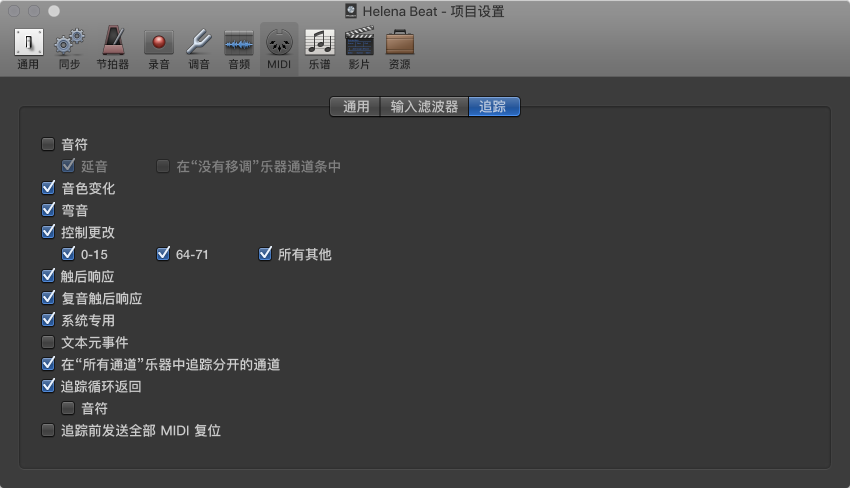Toggle the 延音 checkbox
This screenshot has width=852, height=490.
click(68, 166)
